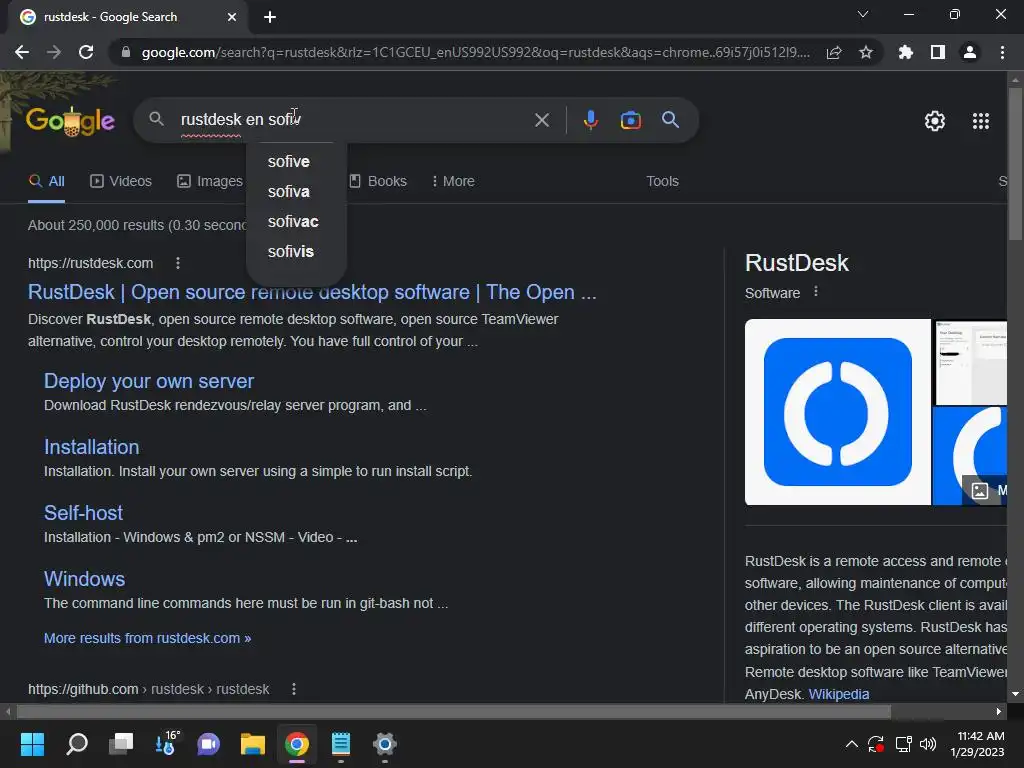Viewport: 1024px width, 768px height.
Task: Open options for rustdesk.com result
Action: coord(178,263)
